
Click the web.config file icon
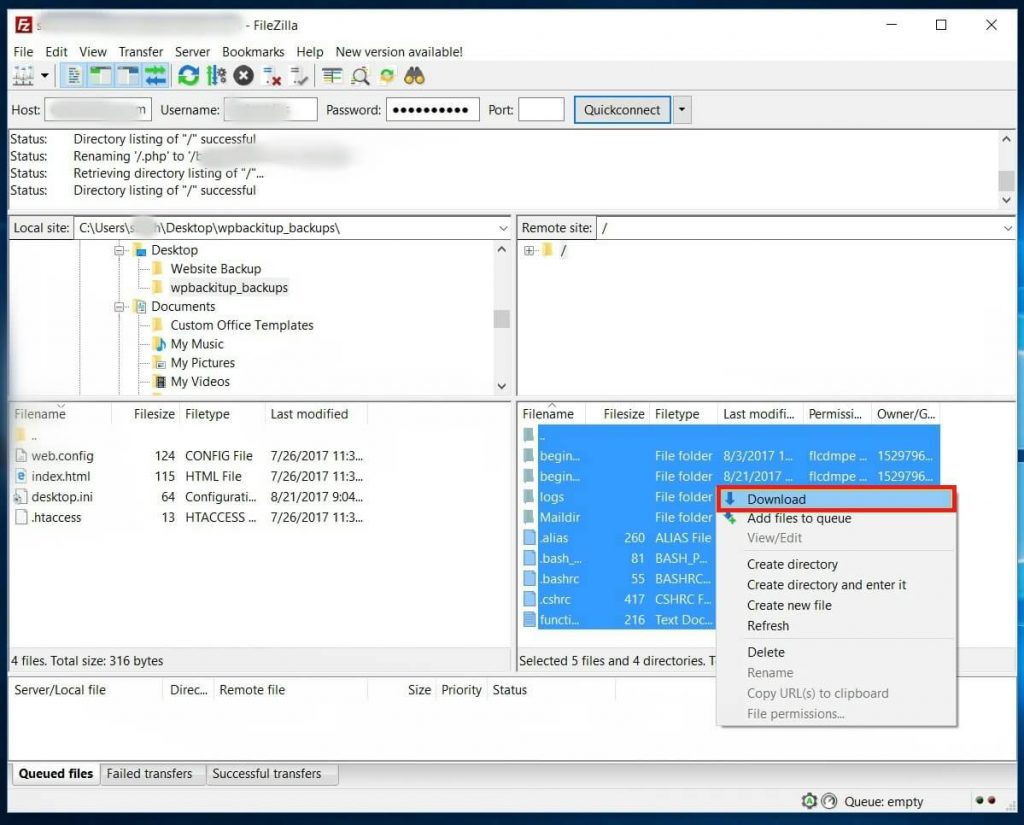(21, 455)
